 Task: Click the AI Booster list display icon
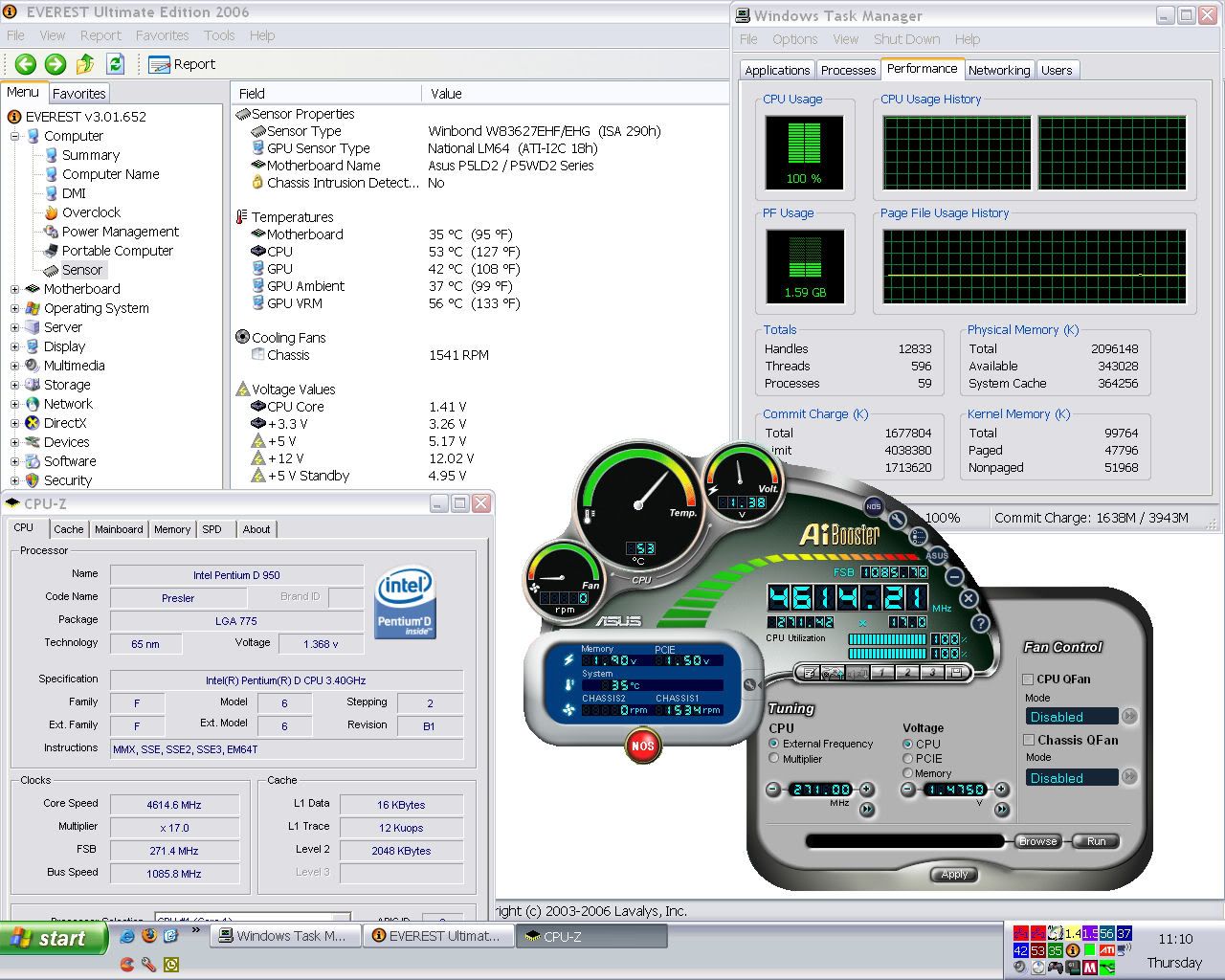pyautogui.click(x=918, y=537)
